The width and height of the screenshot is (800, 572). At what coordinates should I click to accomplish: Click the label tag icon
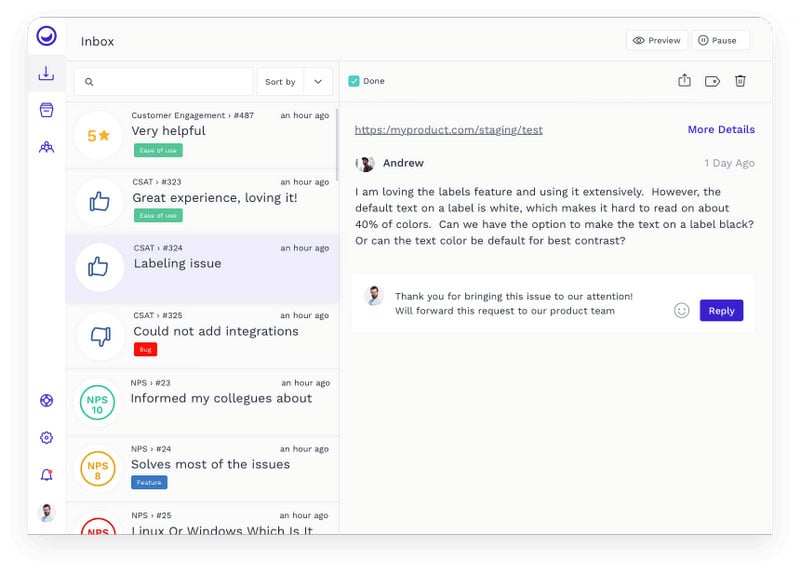point(712,81)
